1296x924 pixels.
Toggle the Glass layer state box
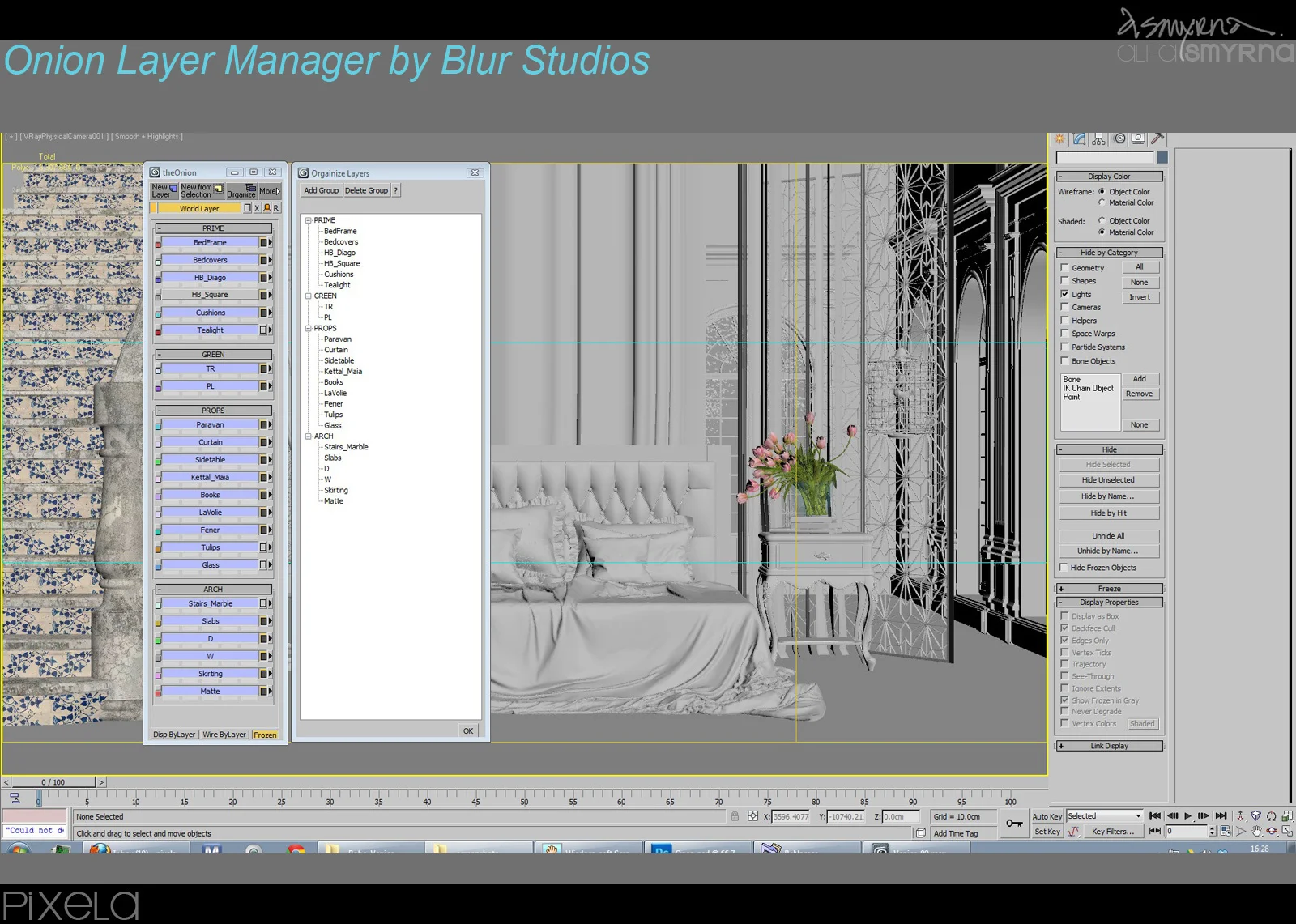click(263, 564)
